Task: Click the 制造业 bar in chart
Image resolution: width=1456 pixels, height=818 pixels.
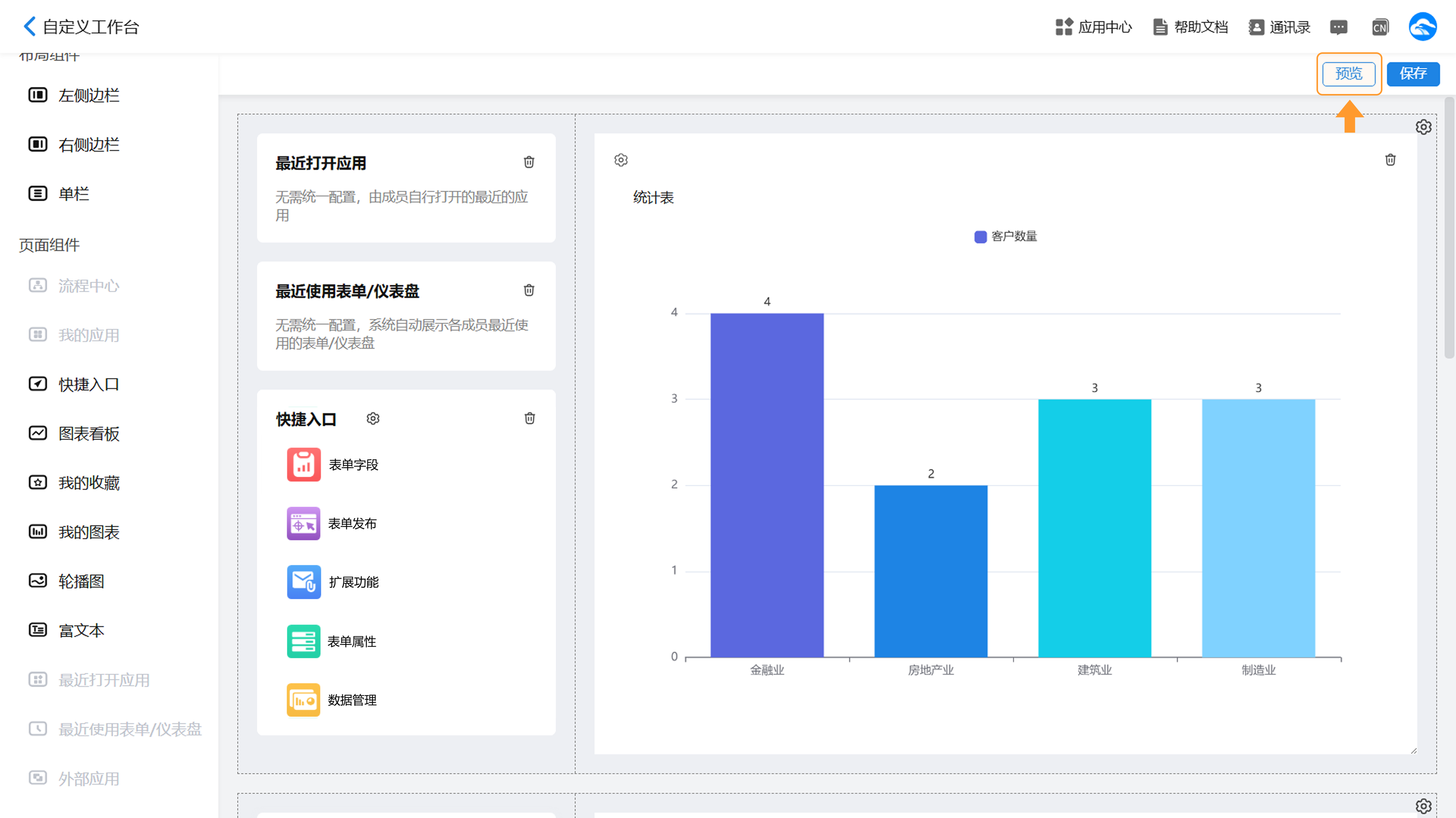Action: tap(1258, 528)
